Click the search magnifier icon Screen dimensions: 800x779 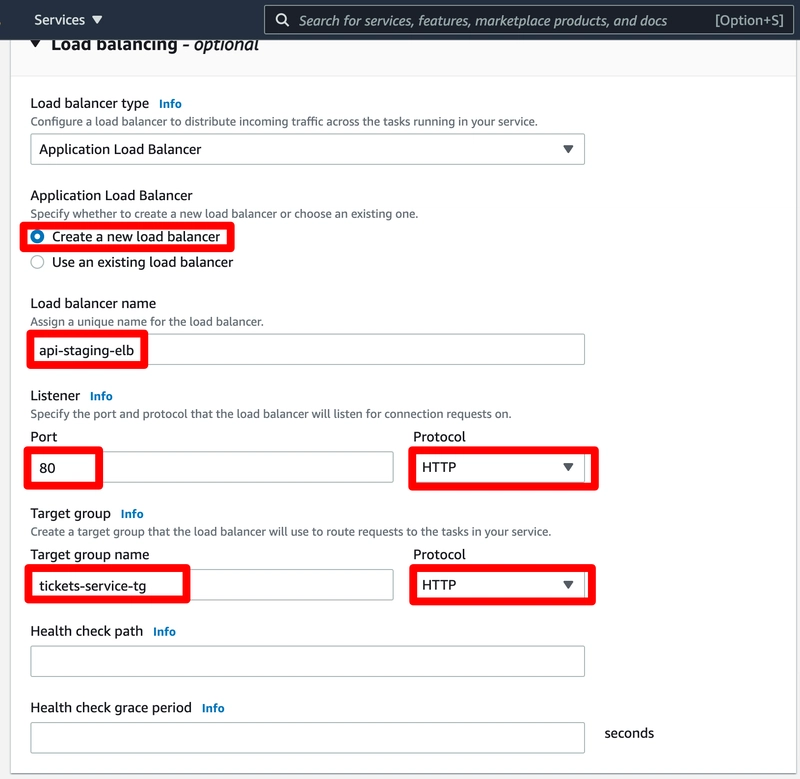click(x=282, y=20)
